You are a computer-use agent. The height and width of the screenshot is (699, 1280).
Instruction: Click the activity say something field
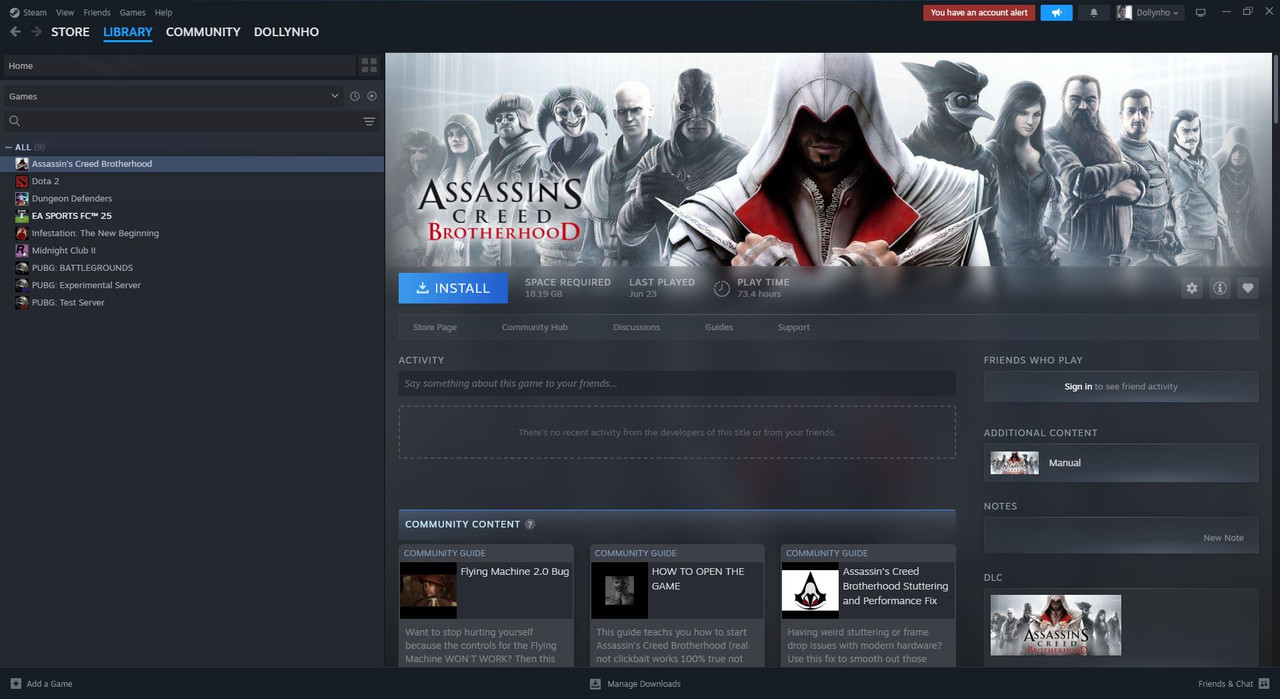677,383
